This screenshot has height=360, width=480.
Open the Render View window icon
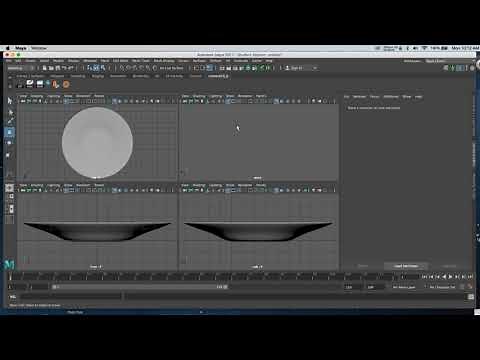[x=222, y=68]
